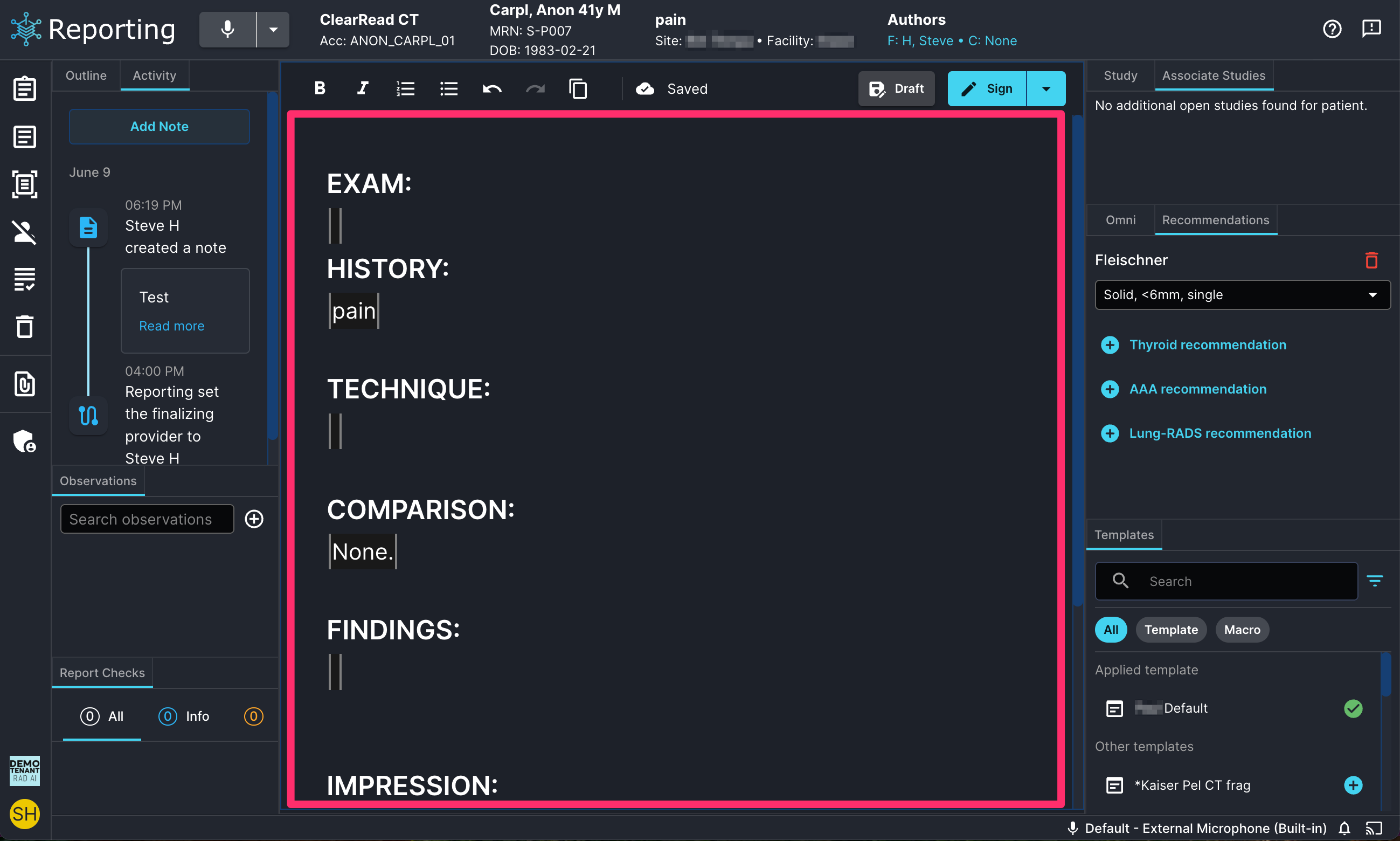Image resolution: width=1400 pixels, height=841 pixels.
Task: Switch to the Outline tab
Action: (x=86, y=75)
